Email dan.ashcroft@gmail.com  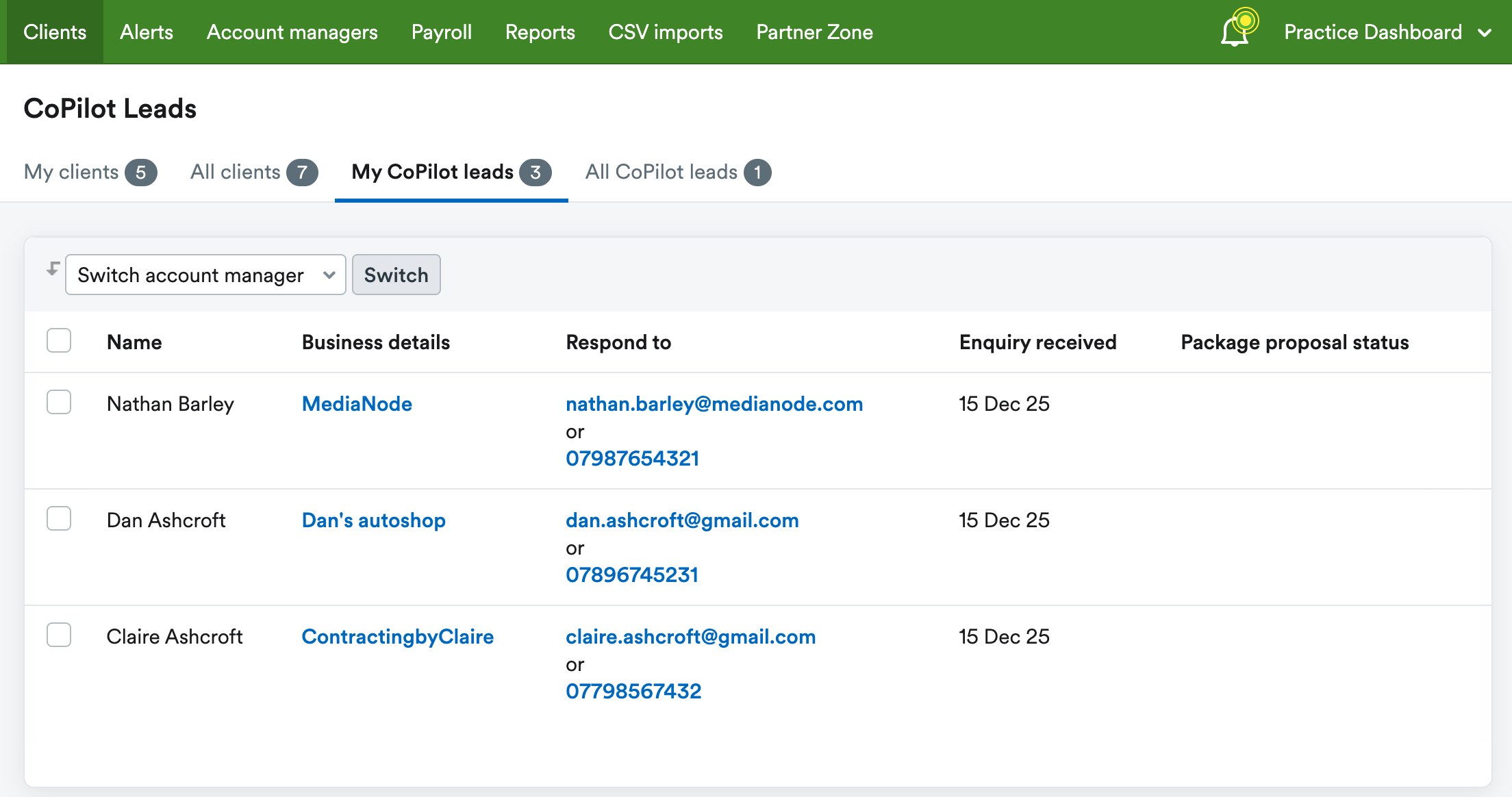(x=682, y=520)
